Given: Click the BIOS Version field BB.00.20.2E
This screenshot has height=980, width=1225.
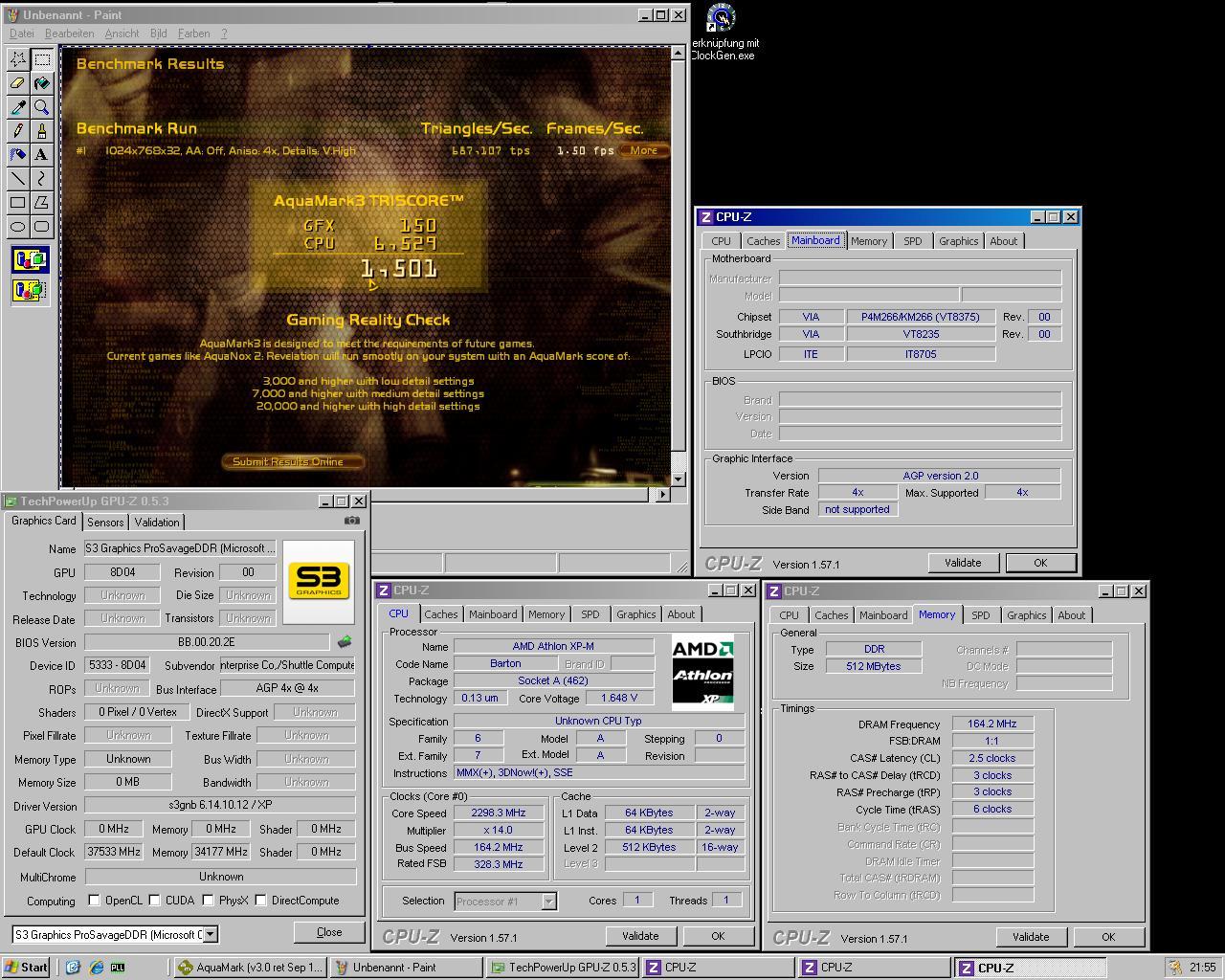Looking at the screenshot, I should [207, 642].
